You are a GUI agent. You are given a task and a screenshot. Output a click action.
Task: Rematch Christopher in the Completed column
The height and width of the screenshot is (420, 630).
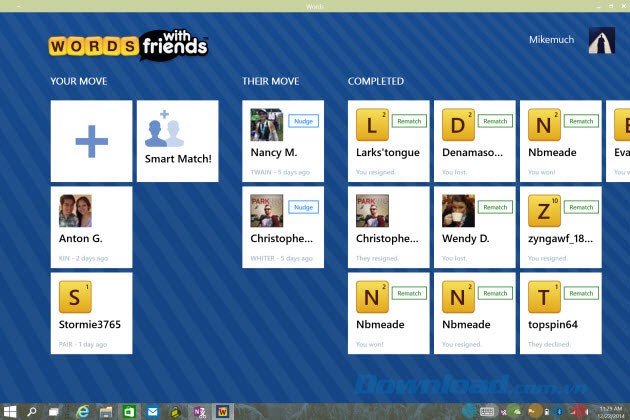pos(409,207)
